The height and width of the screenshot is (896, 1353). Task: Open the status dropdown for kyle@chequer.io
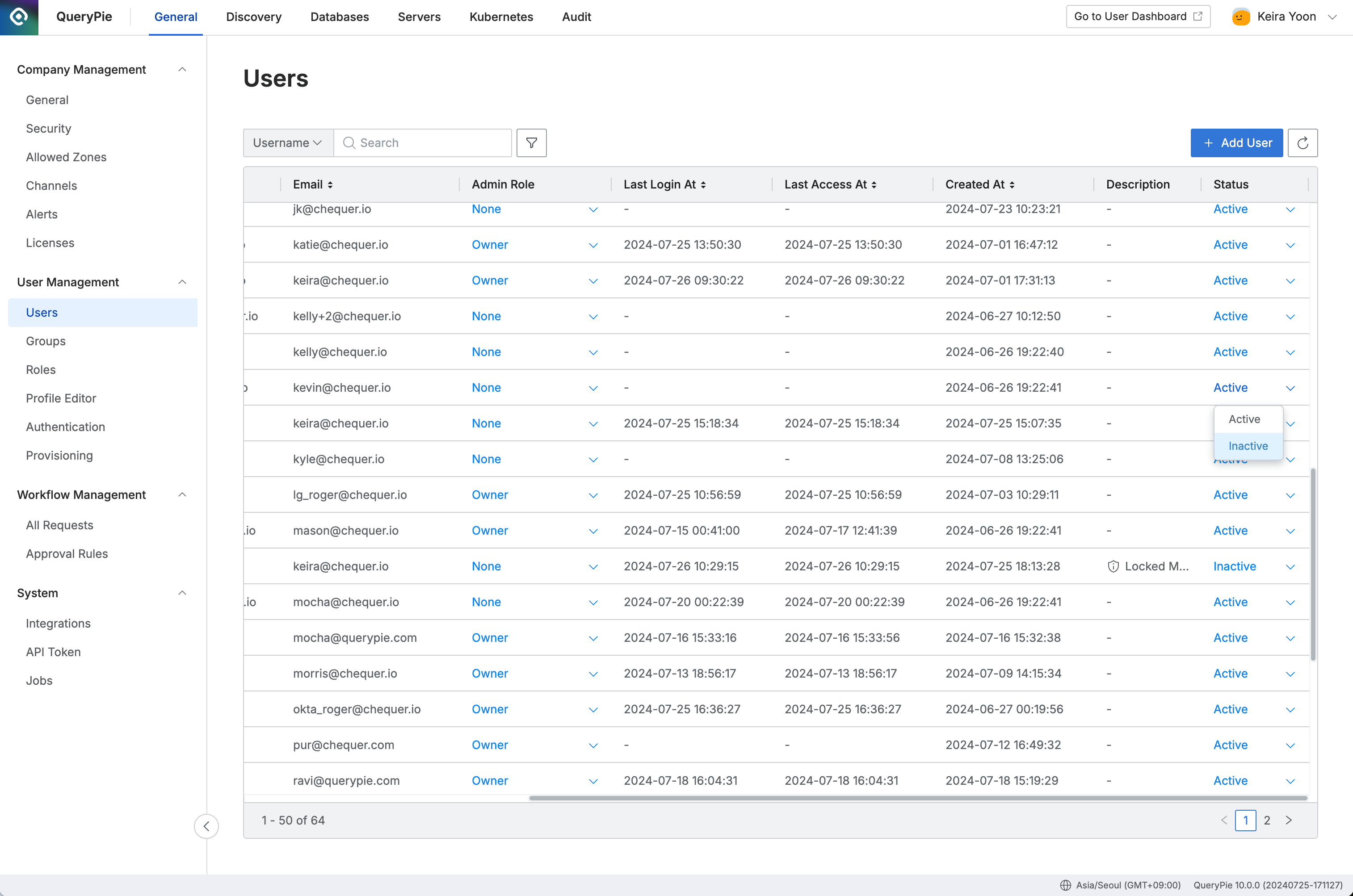click(1290, 459)
